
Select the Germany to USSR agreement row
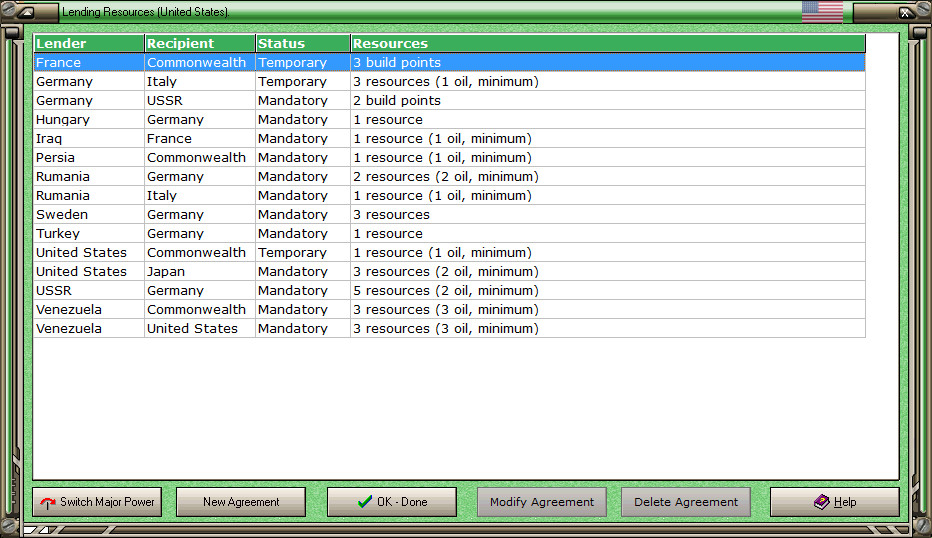tap(449, 100)
